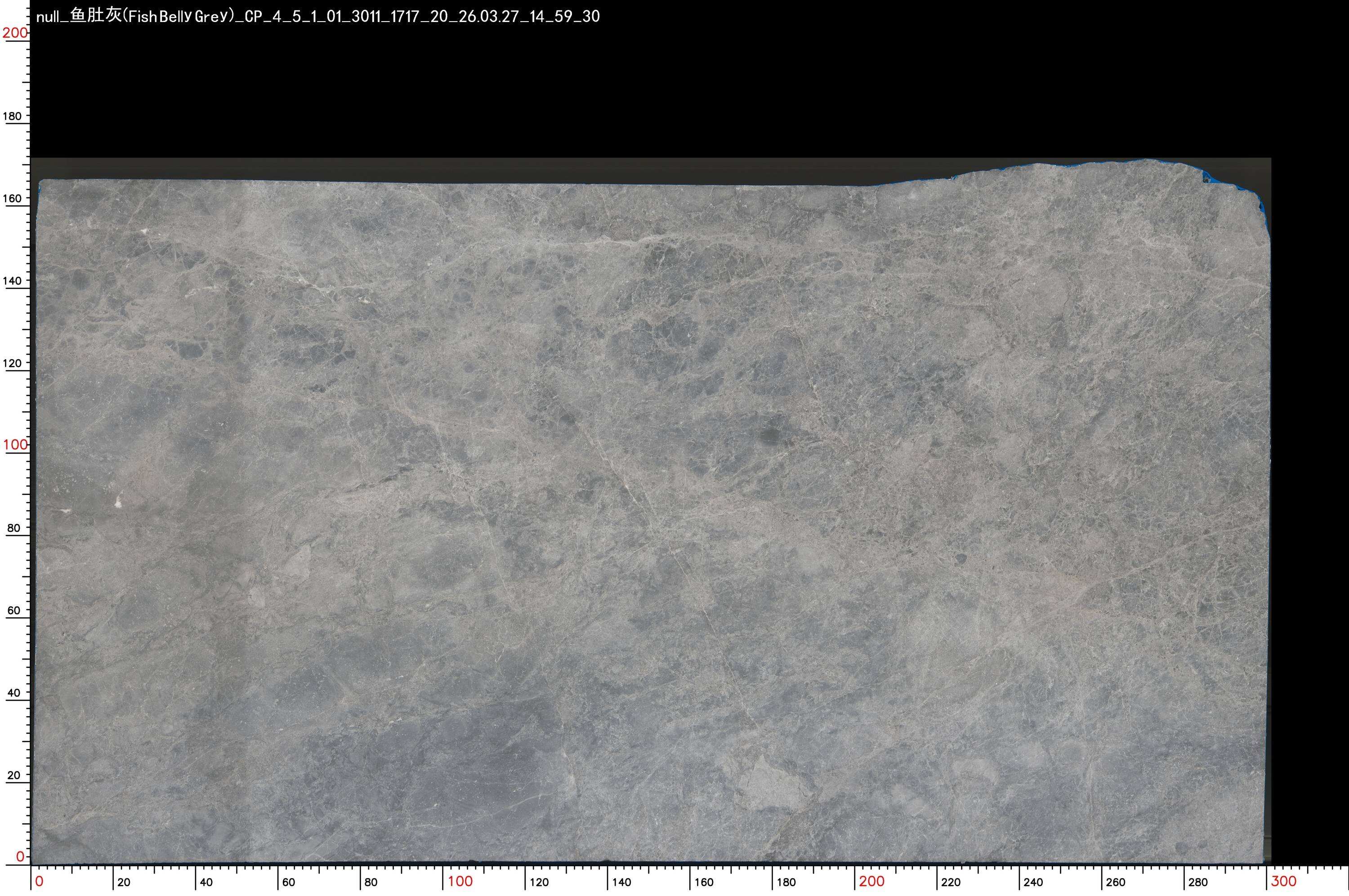The image size is (1349, 896).
Task: Click the 140 mark on horizontal ruler
Action: [x=621, y=882]
